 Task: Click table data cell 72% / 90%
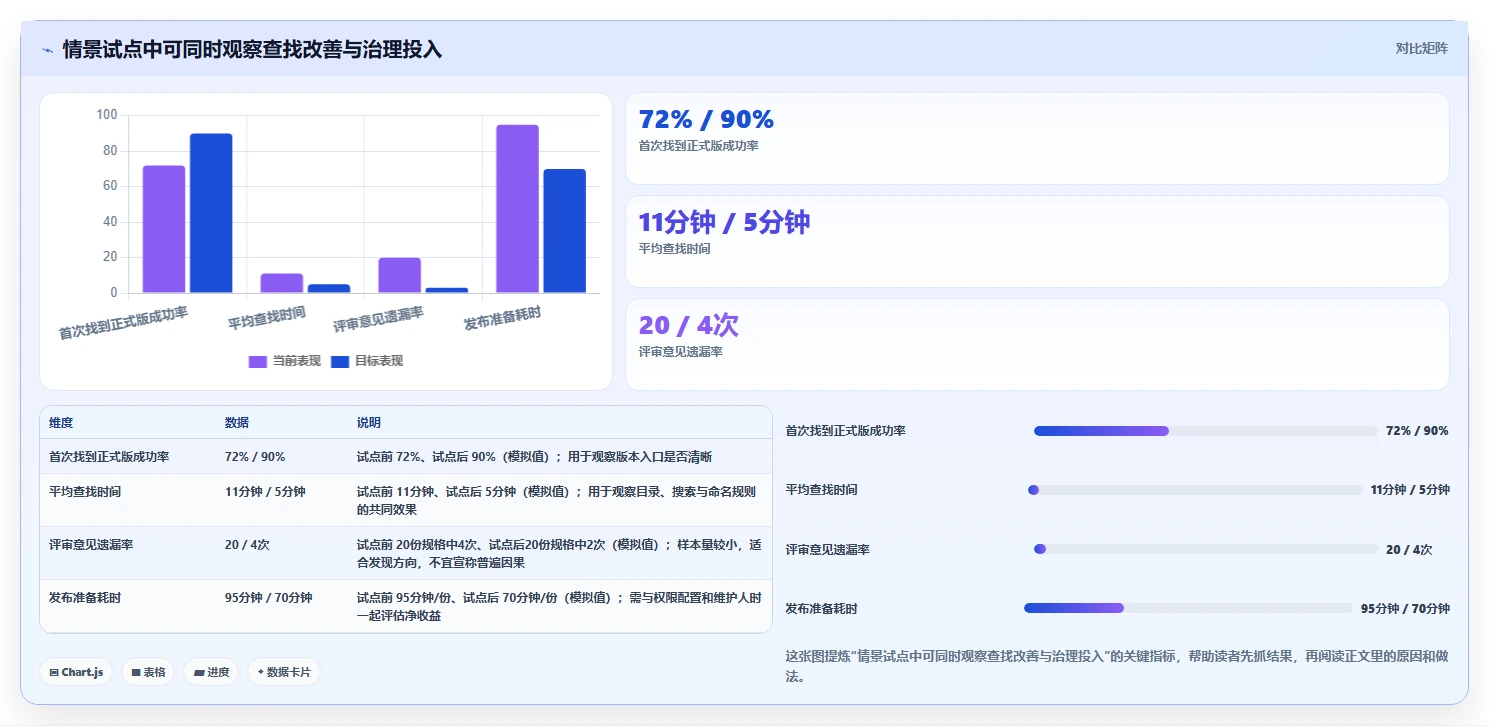255,457
